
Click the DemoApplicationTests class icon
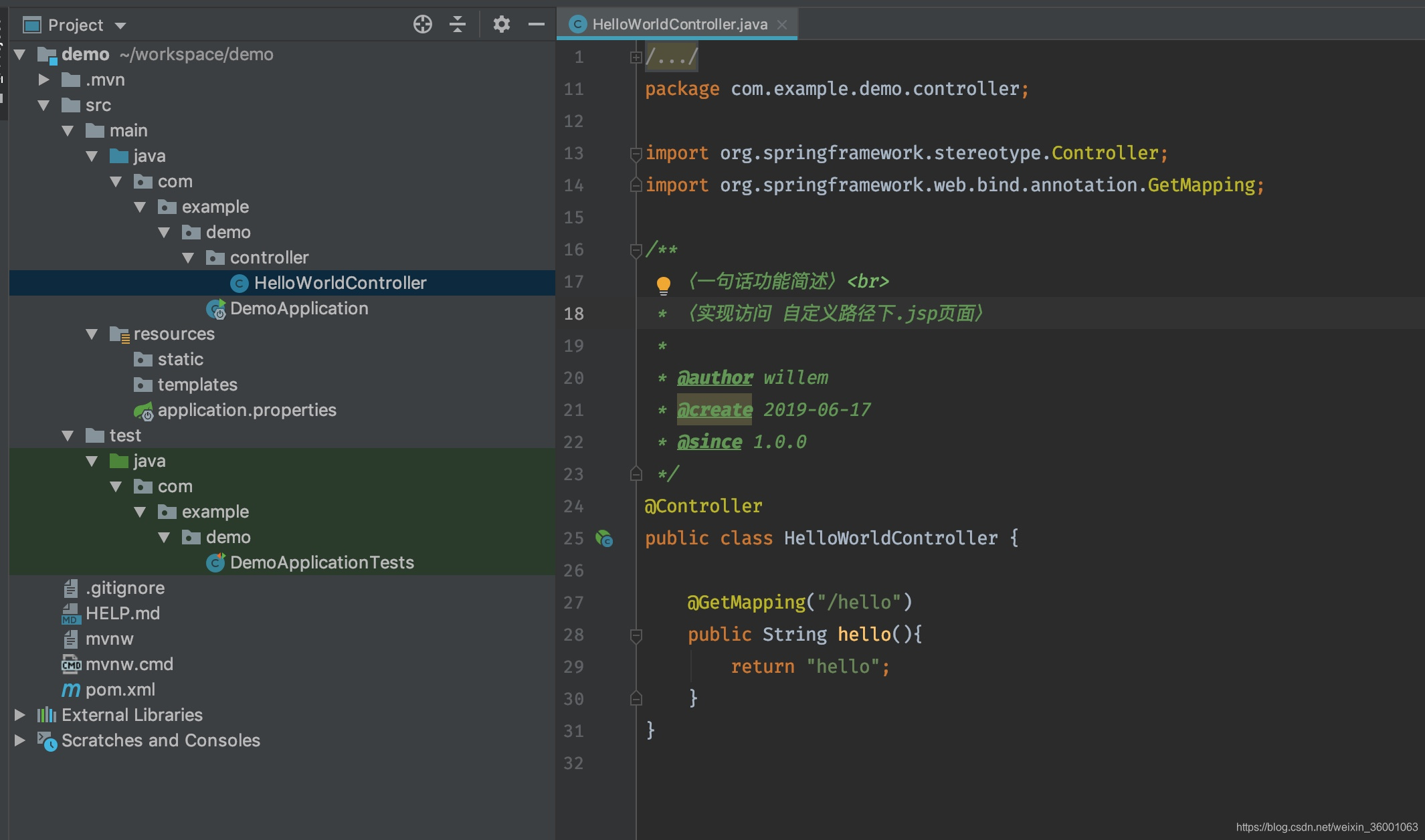215,563
